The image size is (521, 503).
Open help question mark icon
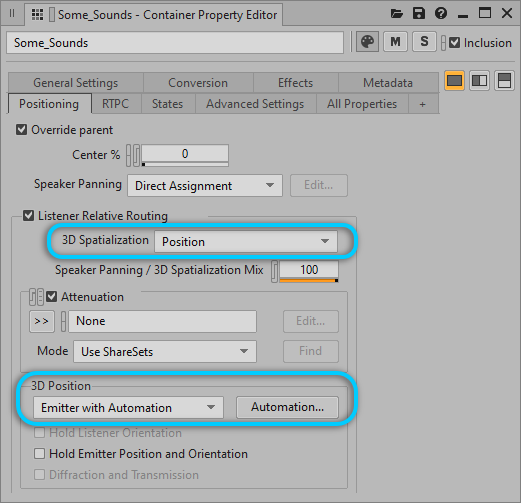coord(441,14)
